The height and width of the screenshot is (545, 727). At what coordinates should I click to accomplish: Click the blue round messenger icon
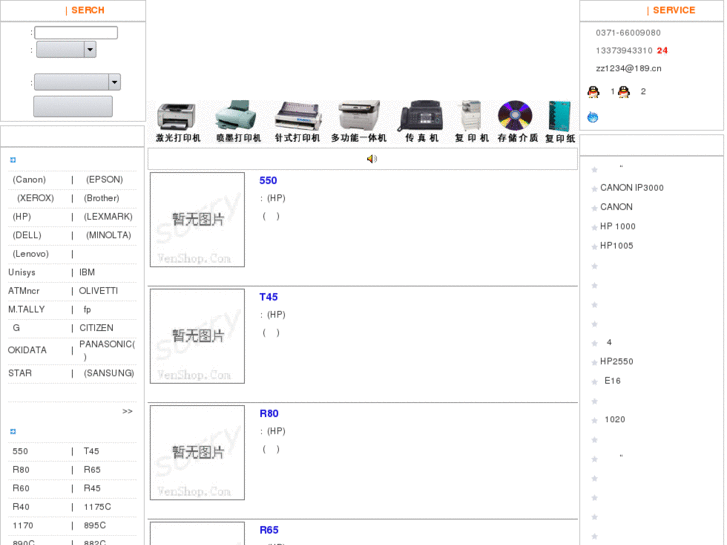point(593,117)
